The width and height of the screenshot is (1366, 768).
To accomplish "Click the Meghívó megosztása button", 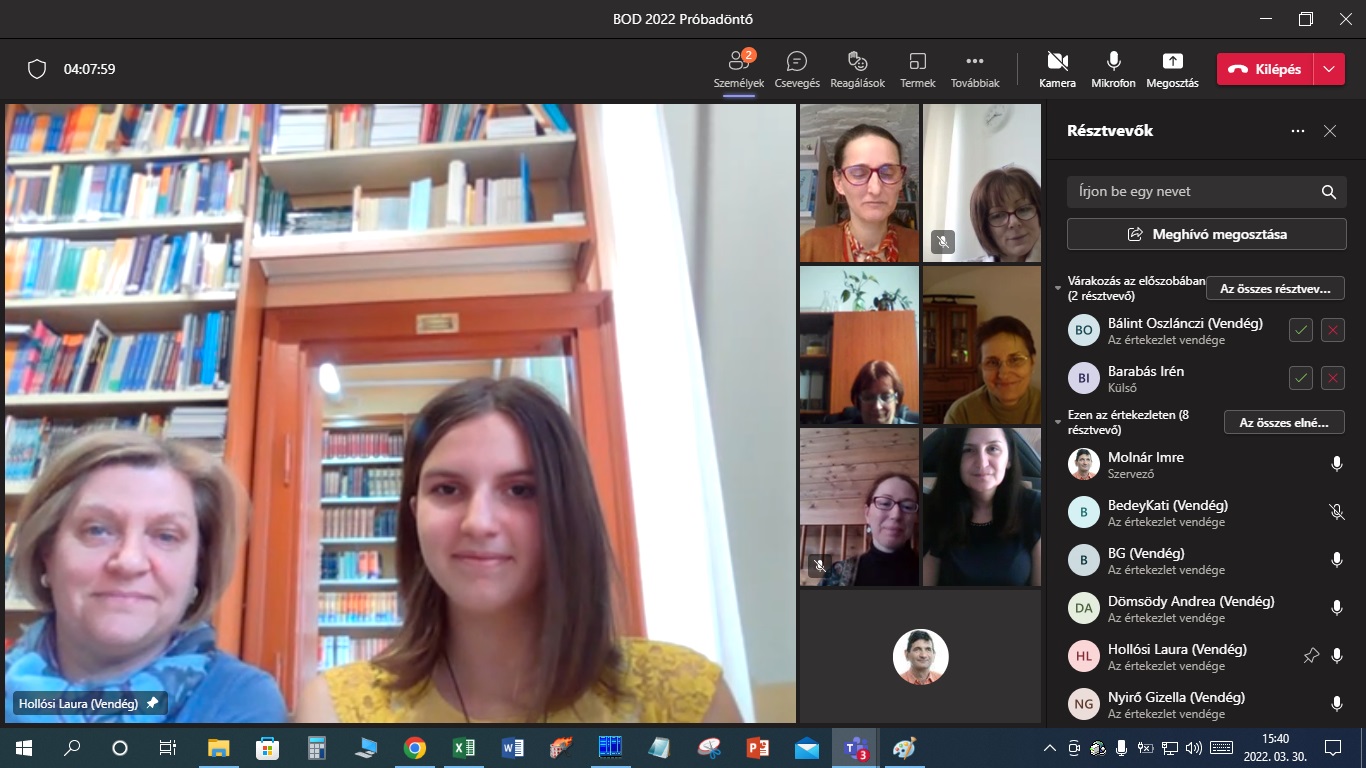I will [x=1206, y=235].
